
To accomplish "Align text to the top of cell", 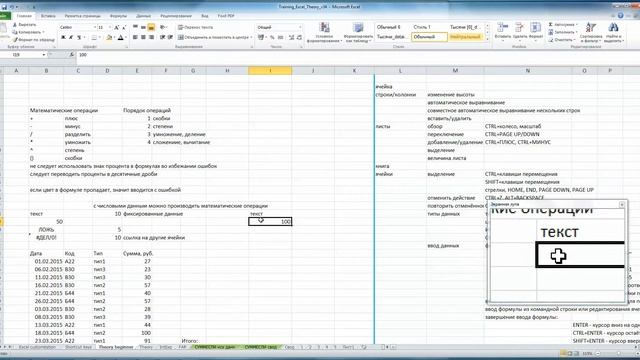I will pos(135,27).
